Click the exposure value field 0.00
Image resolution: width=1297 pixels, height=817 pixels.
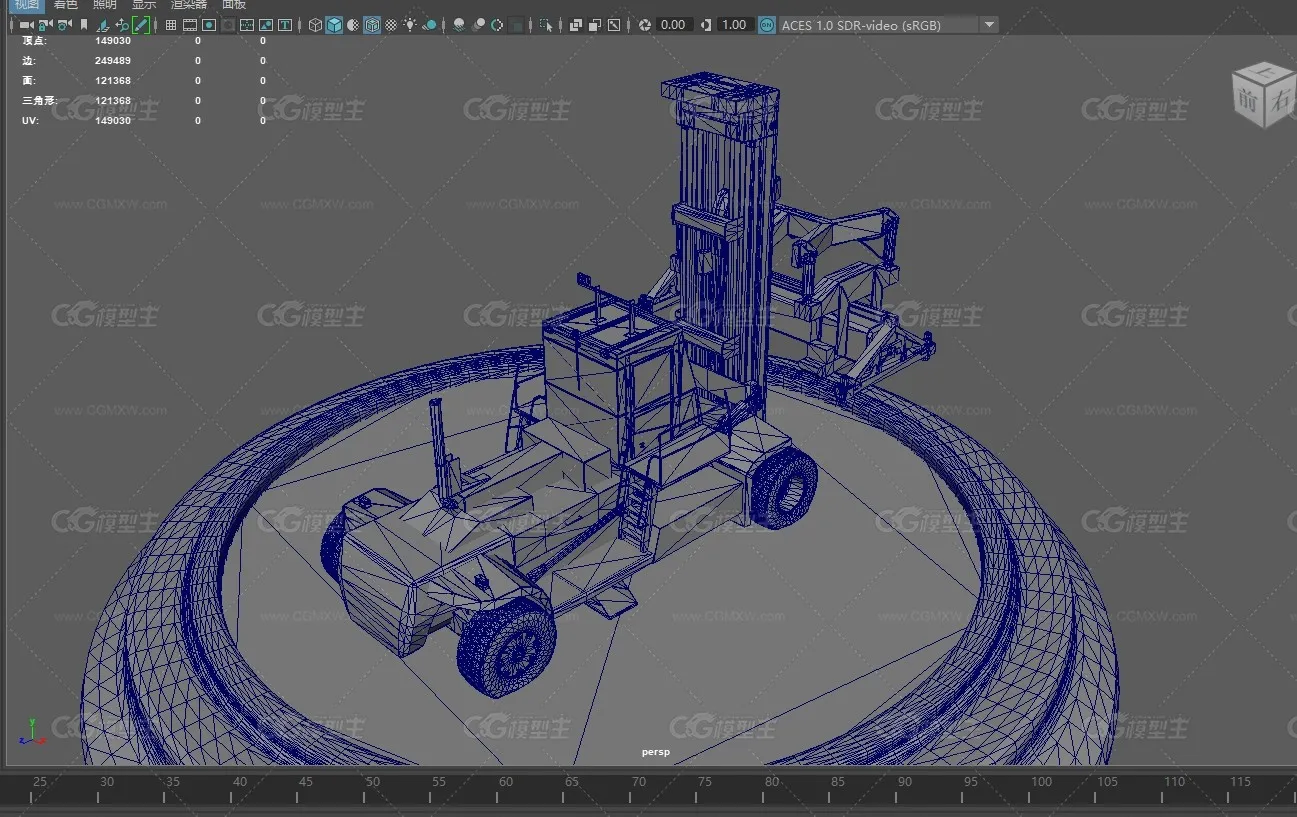[674, 25]
